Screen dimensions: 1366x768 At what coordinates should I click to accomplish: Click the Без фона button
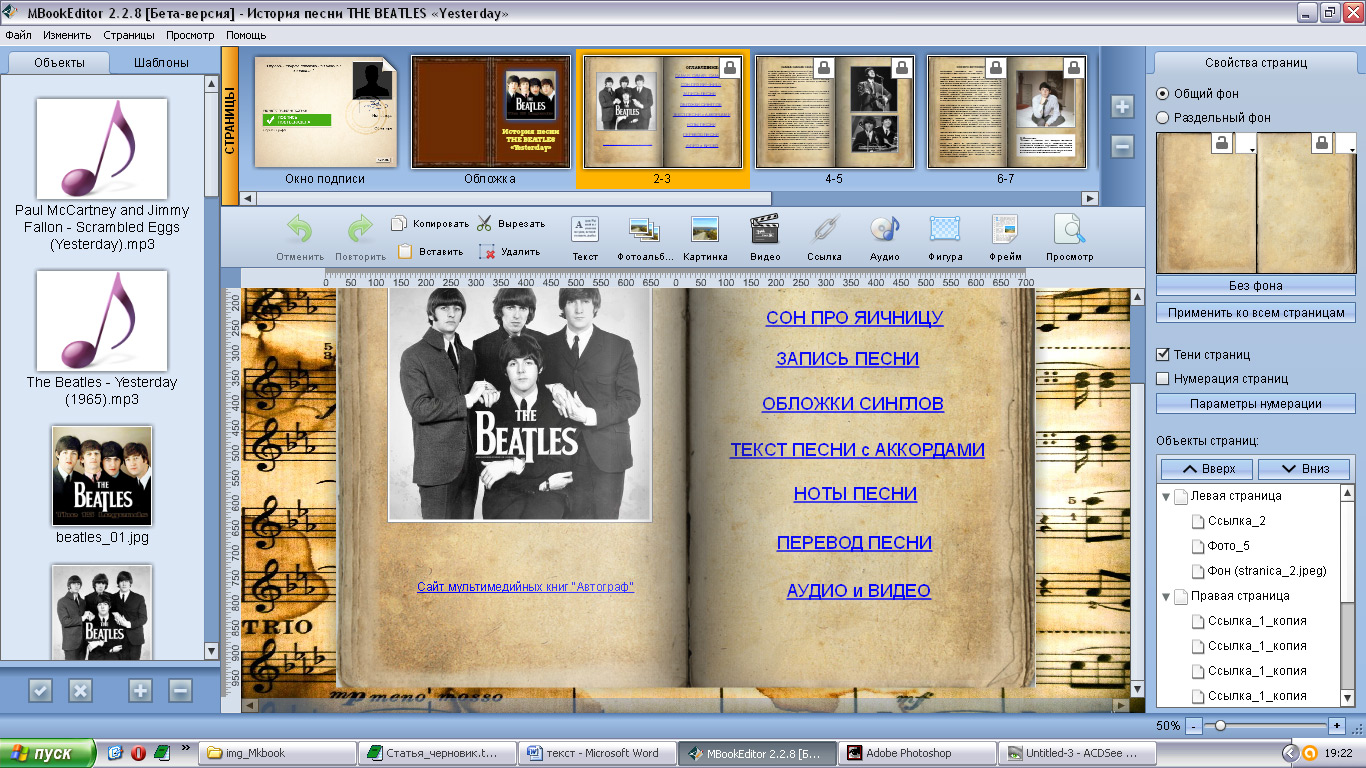click(1255, 286)
